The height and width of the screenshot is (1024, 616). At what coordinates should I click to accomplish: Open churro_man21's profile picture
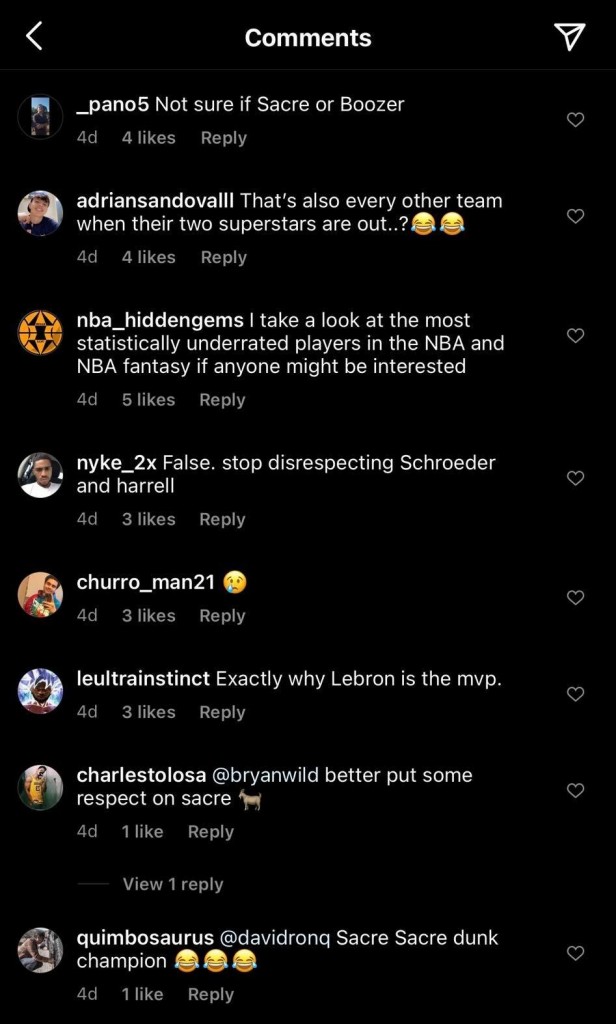[x=40, y=592]
